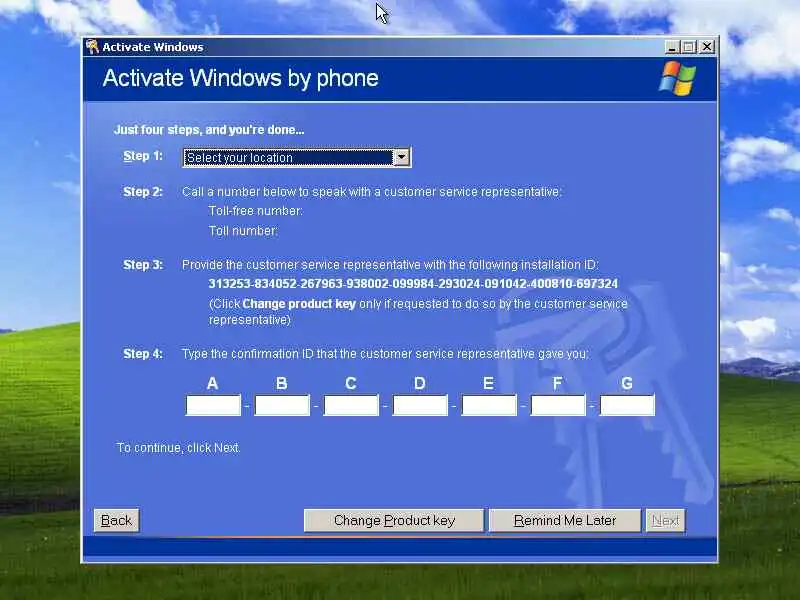Click the 'Activate Windows by phone' heading
Screen dimensions: 800x600
pos(241,78)
